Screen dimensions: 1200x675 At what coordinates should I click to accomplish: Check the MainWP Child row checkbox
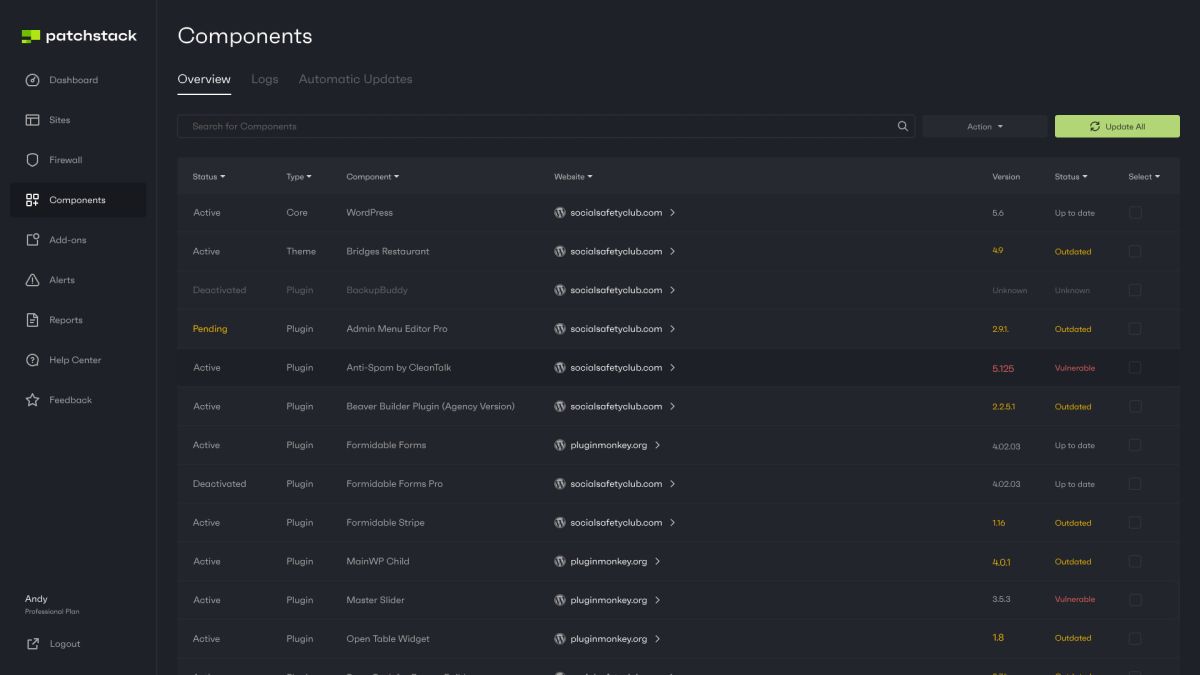[1135, 562]
